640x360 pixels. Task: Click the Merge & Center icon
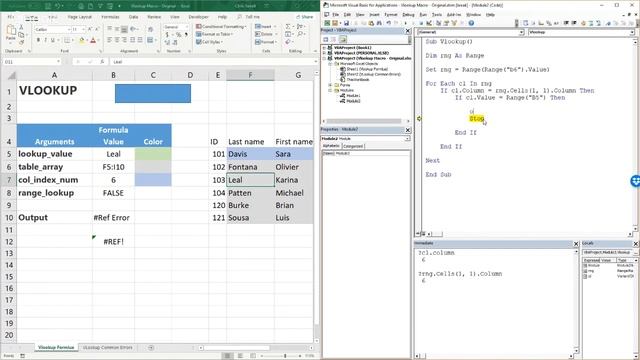coord(151,40)
